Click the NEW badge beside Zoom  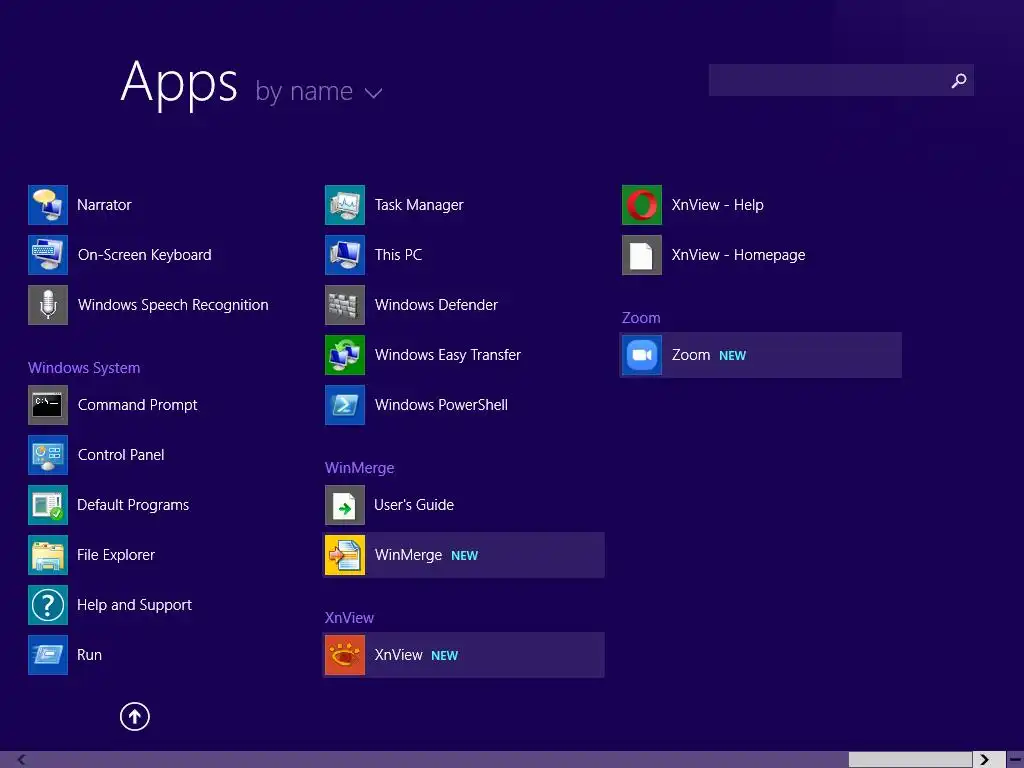(x=733, y=356)
